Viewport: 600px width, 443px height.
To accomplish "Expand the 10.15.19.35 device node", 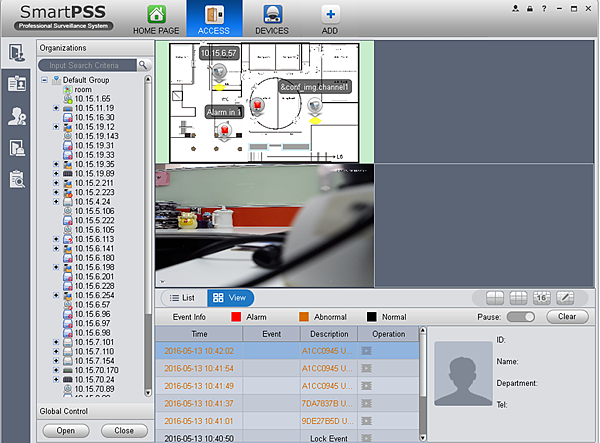I will 56,164.
